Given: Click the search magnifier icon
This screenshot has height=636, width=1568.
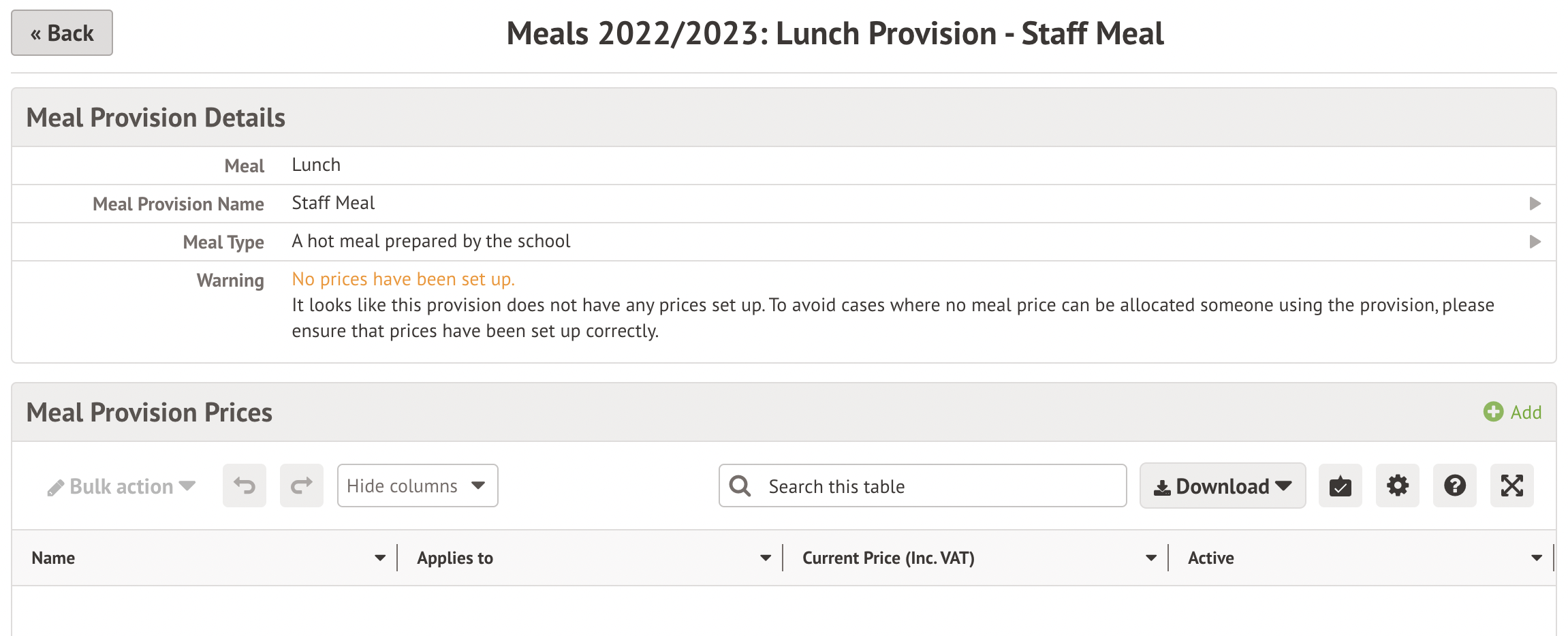Looking at the screenshot, I should 740,486.
